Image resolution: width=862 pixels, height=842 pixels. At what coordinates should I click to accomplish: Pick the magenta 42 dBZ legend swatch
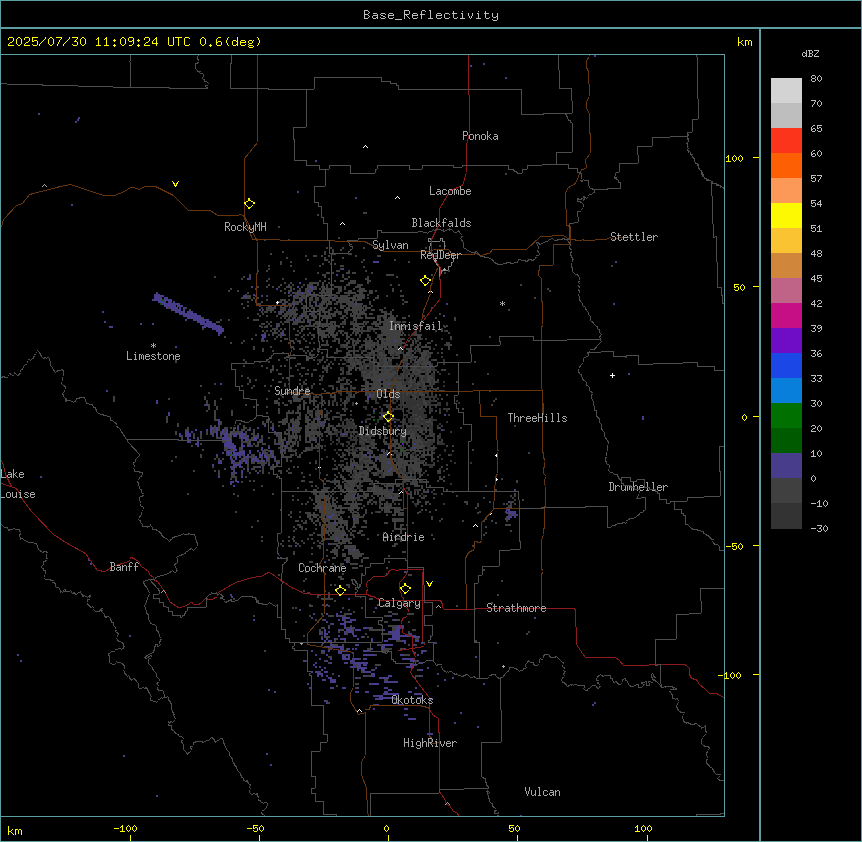(x=786, y=315)
